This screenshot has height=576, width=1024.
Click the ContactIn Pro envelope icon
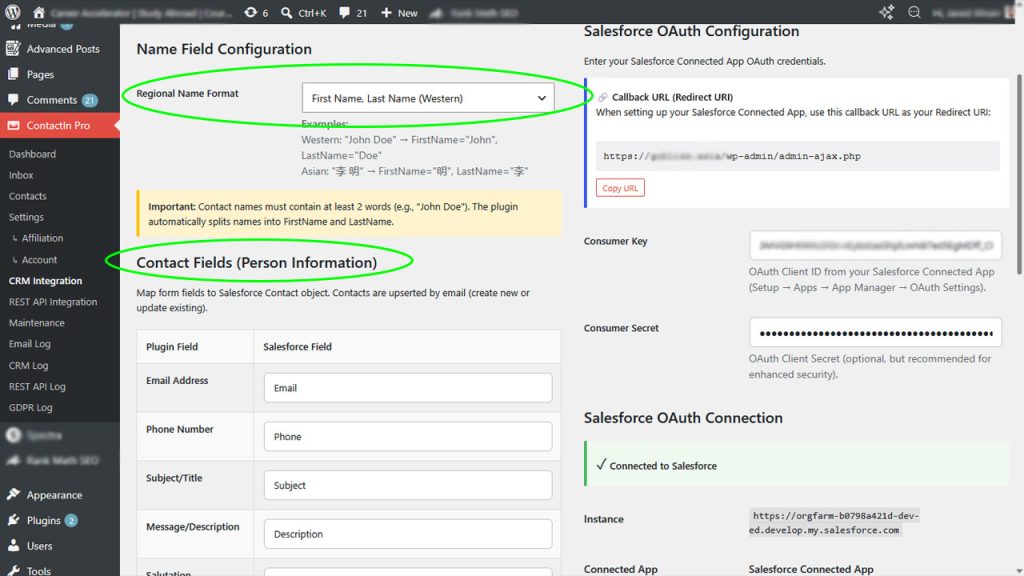(13, 125)
